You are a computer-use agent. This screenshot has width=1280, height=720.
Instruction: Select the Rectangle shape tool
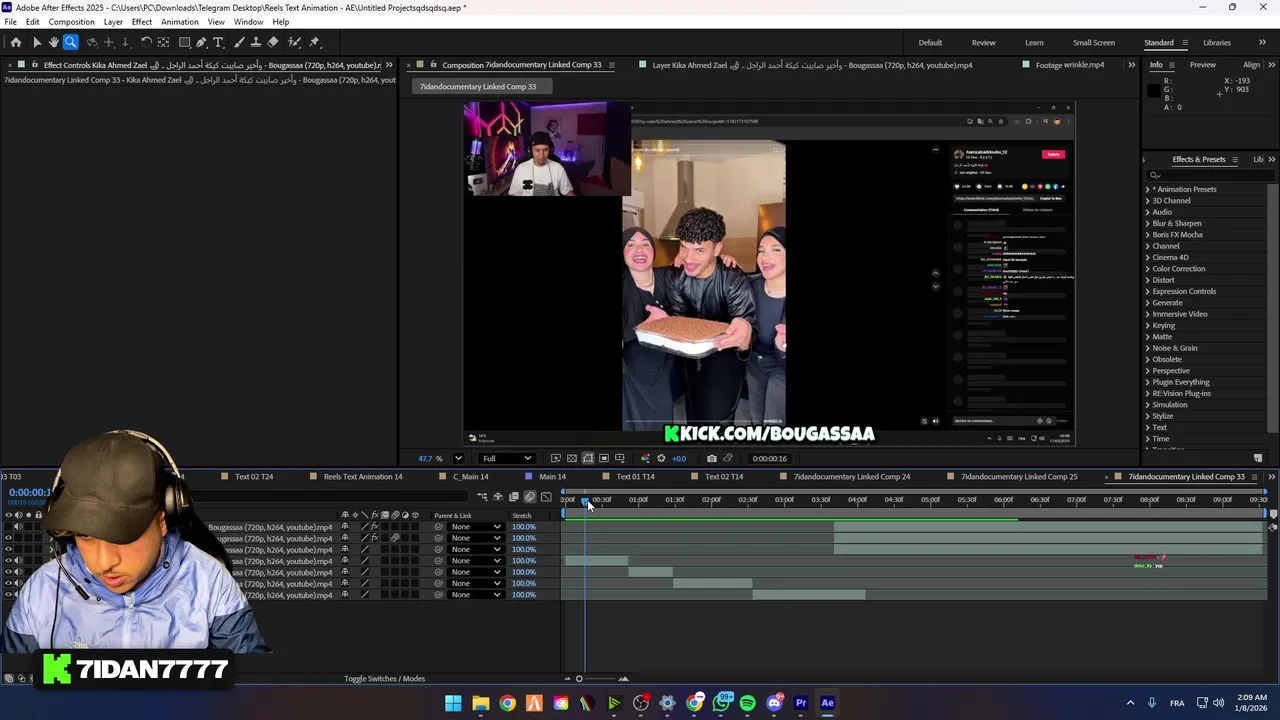185,42
